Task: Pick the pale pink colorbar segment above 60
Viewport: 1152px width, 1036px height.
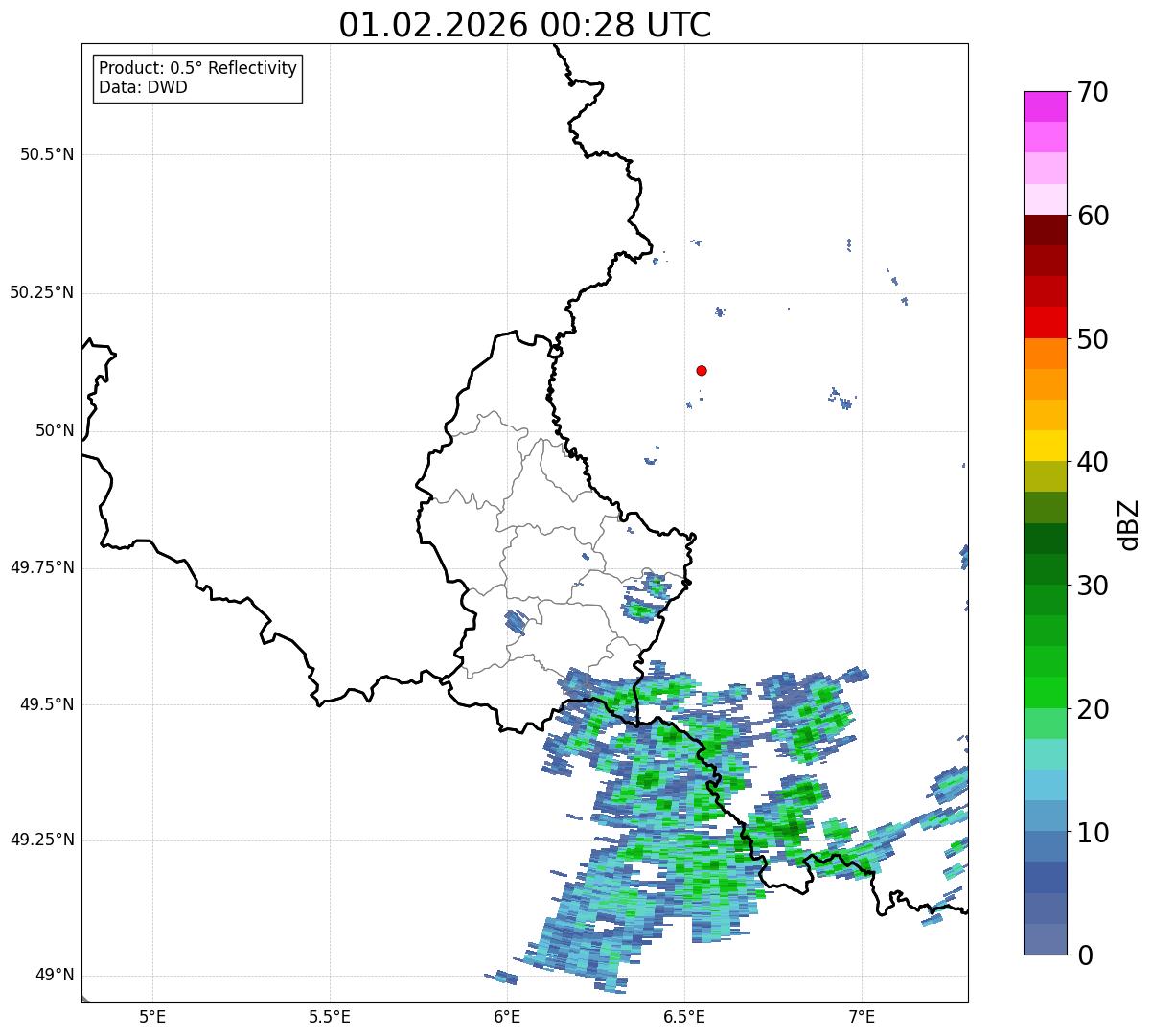Action: click(x=1044, y=199)
